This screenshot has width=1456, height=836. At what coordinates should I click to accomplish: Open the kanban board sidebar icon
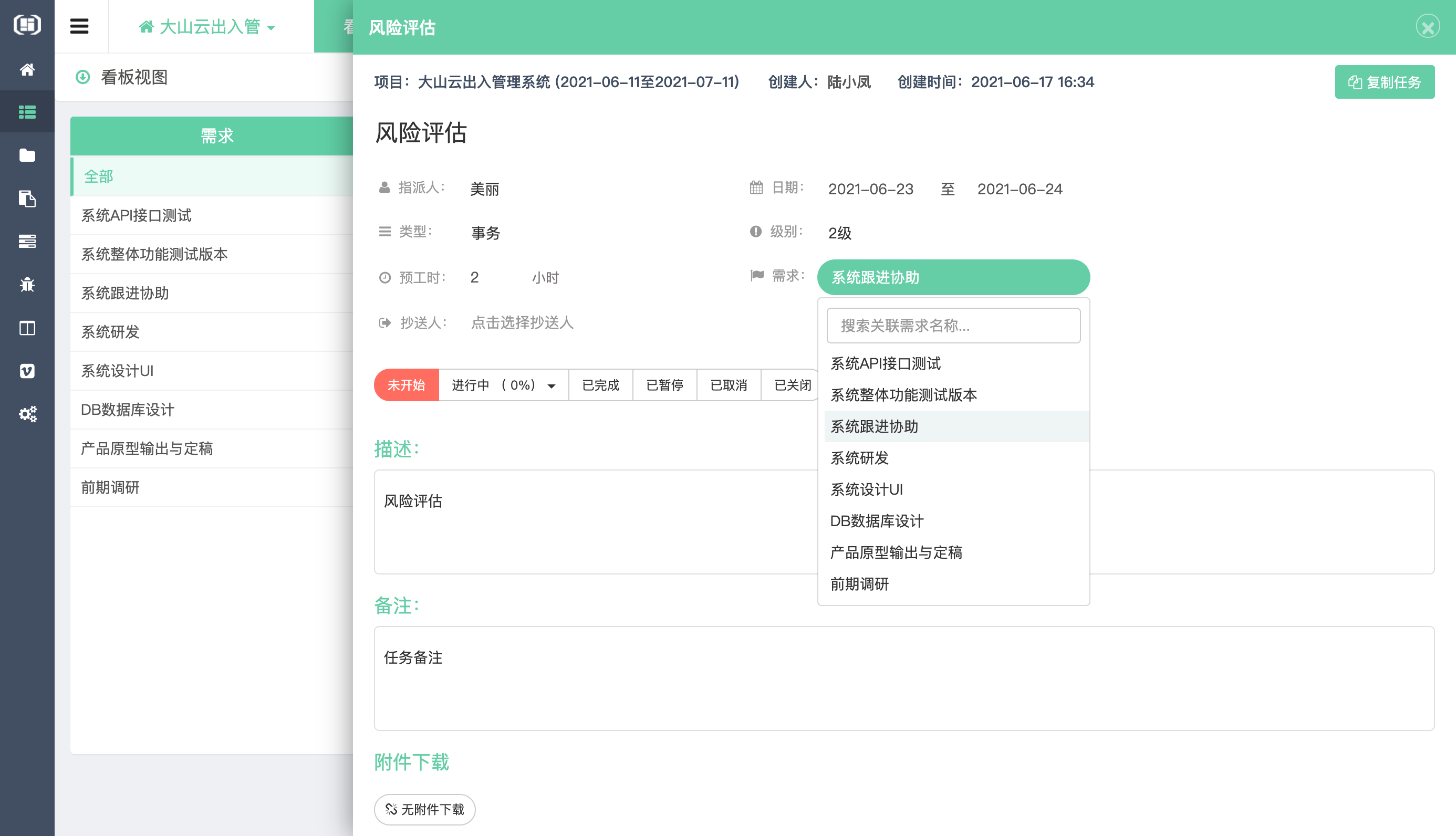[x=27, y=328]
